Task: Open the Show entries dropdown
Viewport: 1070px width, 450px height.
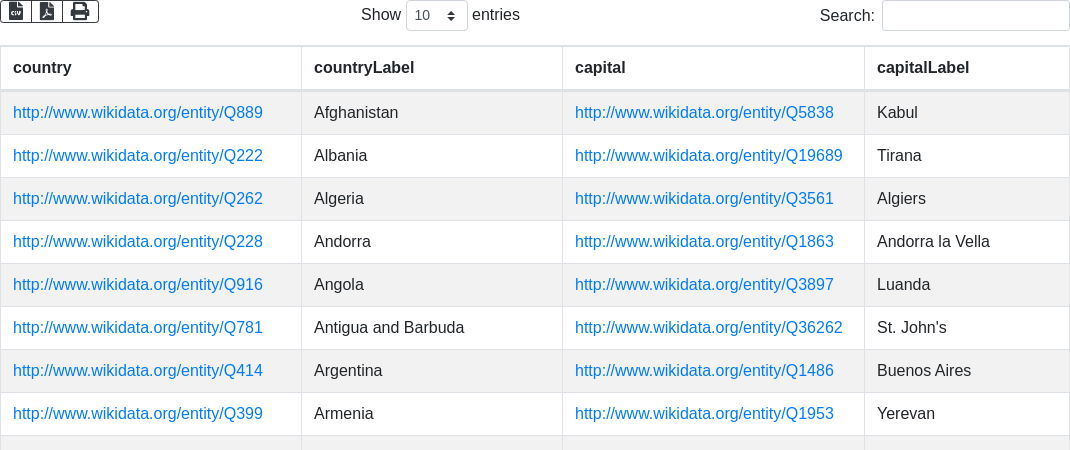Action: coord(436,15)
